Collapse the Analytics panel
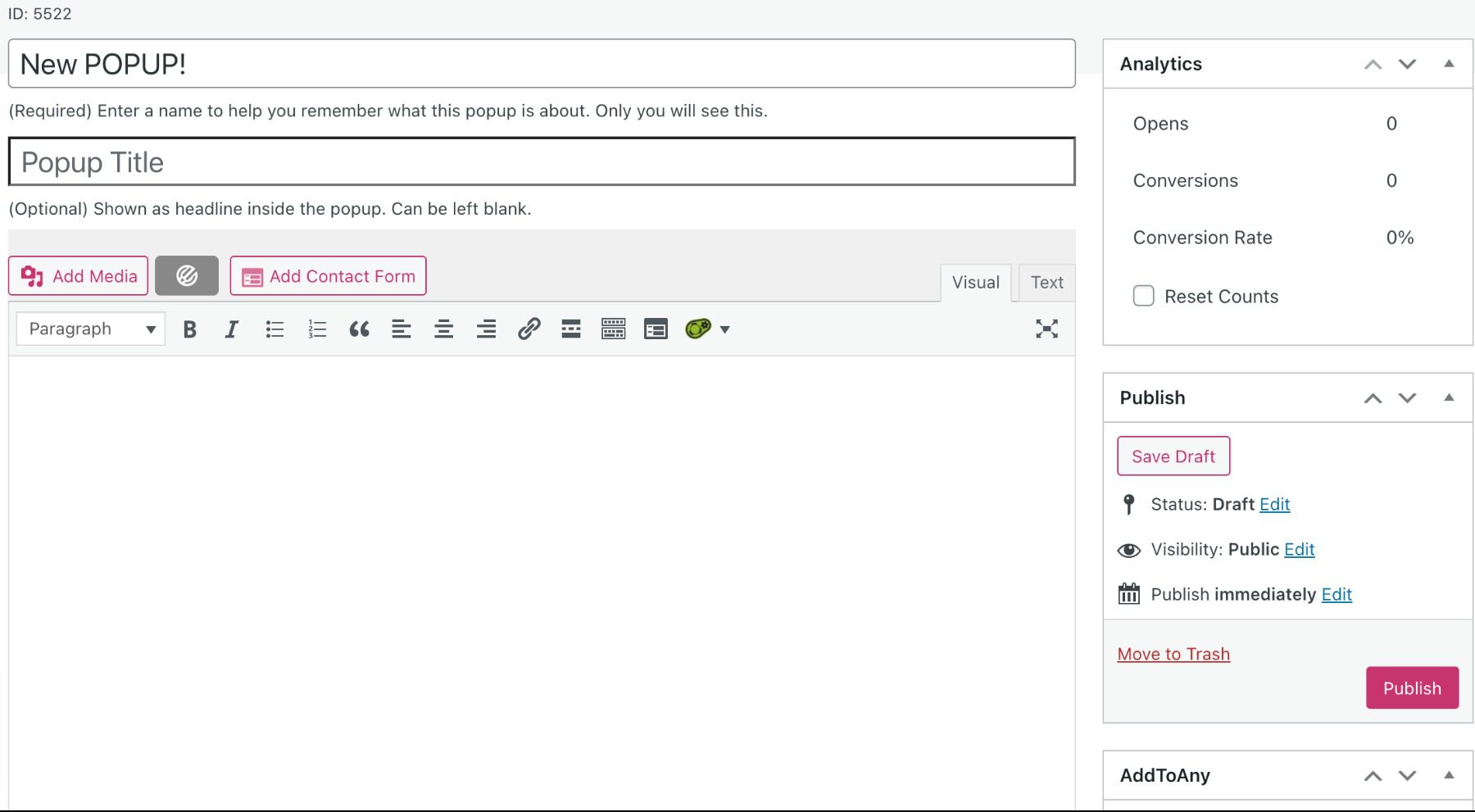This screenshot has width=1475, height=812. 1449,63
